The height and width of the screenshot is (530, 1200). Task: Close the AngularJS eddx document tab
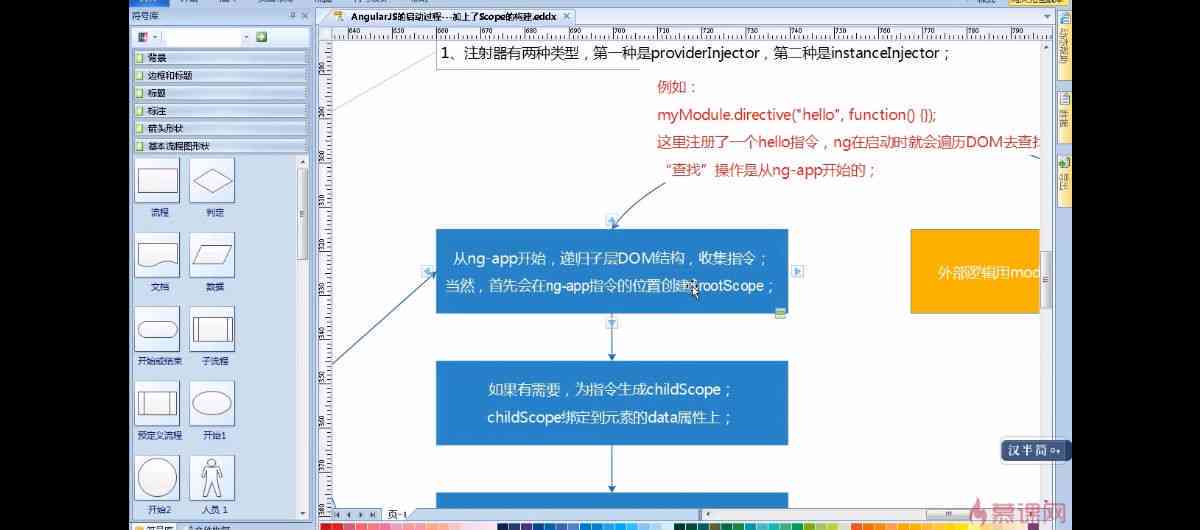pyautogui.click(x=567, y=17)
